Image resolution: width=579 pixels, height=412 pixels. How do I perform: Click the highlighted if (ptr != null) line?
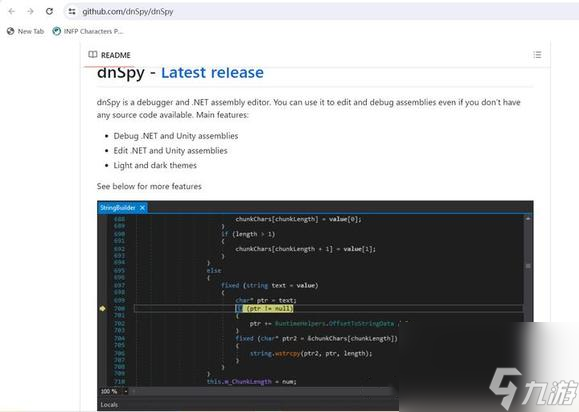pyautogui.click(x=264, y=308)
